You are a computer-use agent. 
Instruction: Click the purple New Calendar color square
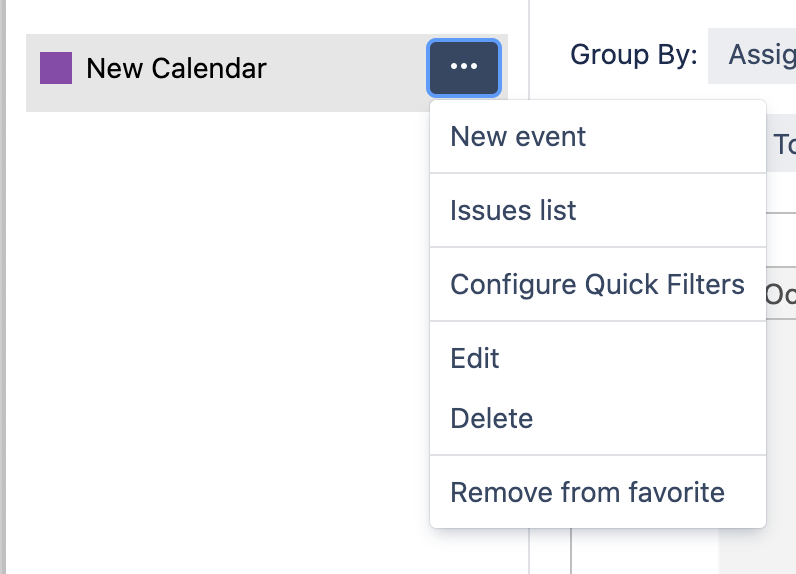56,68
